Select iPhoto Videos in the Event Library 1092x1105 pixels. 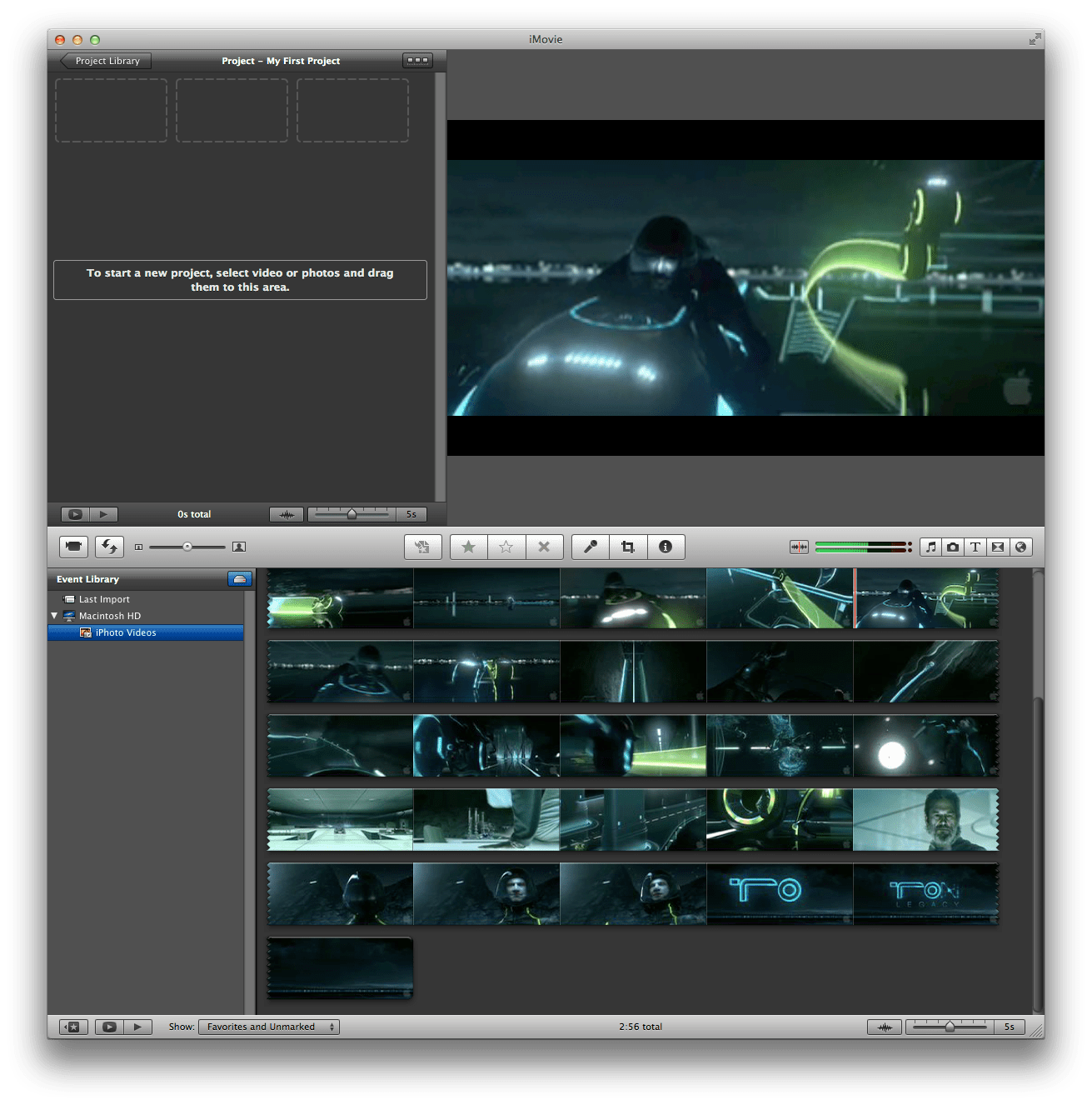point(125,632)
